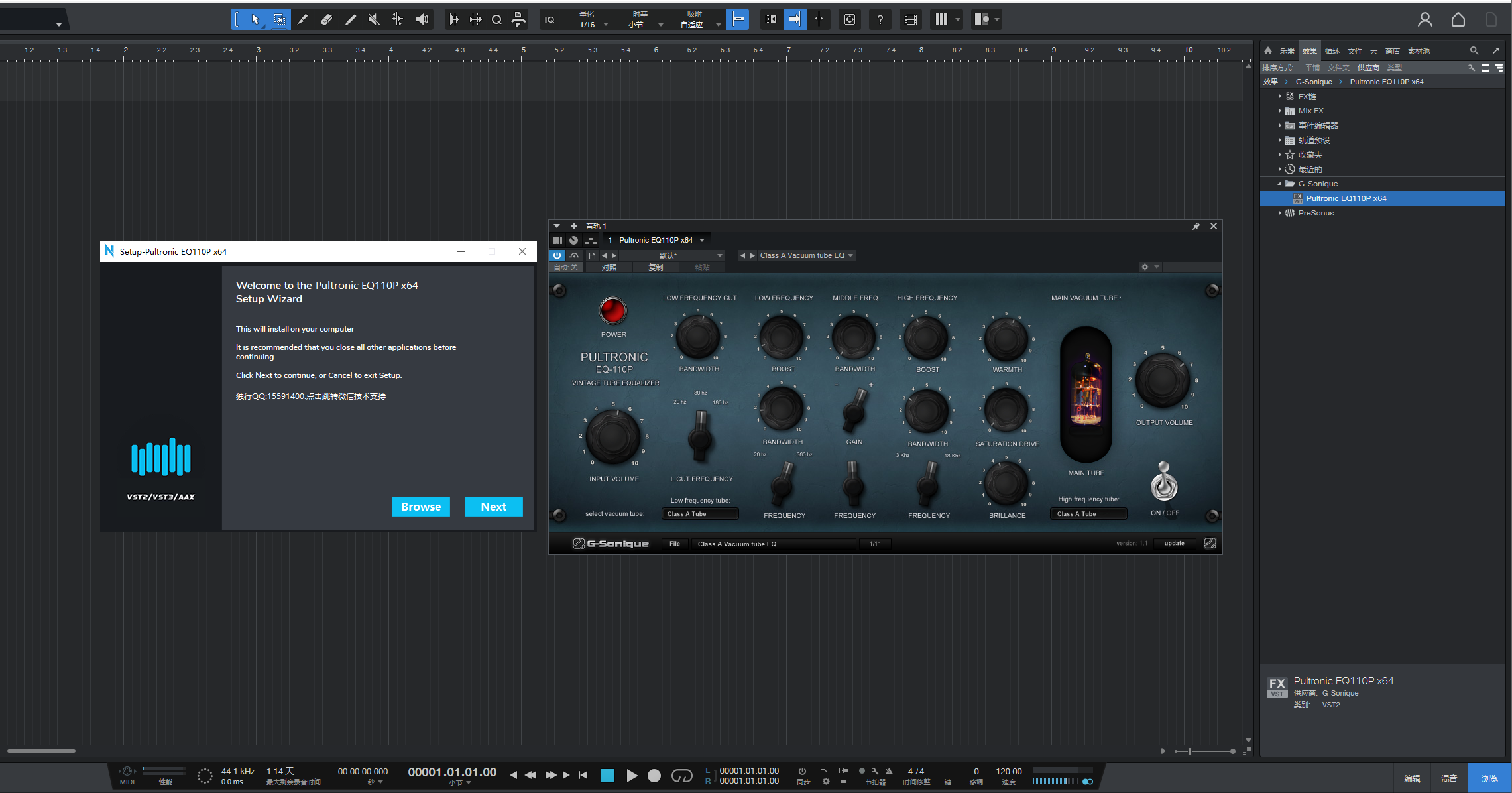Click the G-Sonique logo

coord(611,544)
